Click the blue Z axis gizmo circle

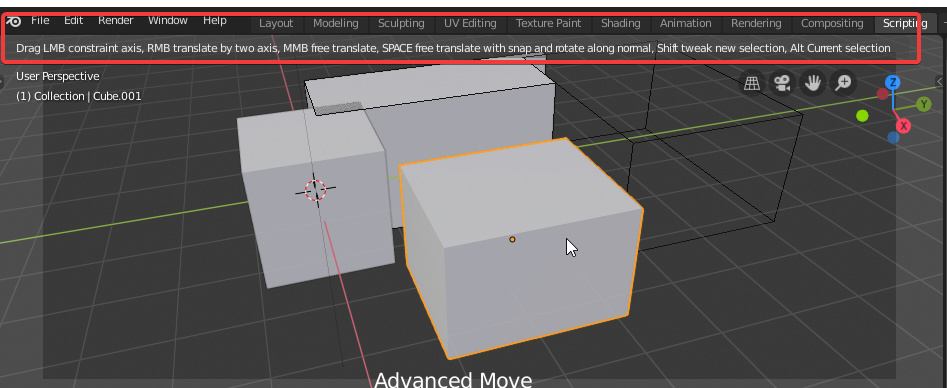point(893,82)
